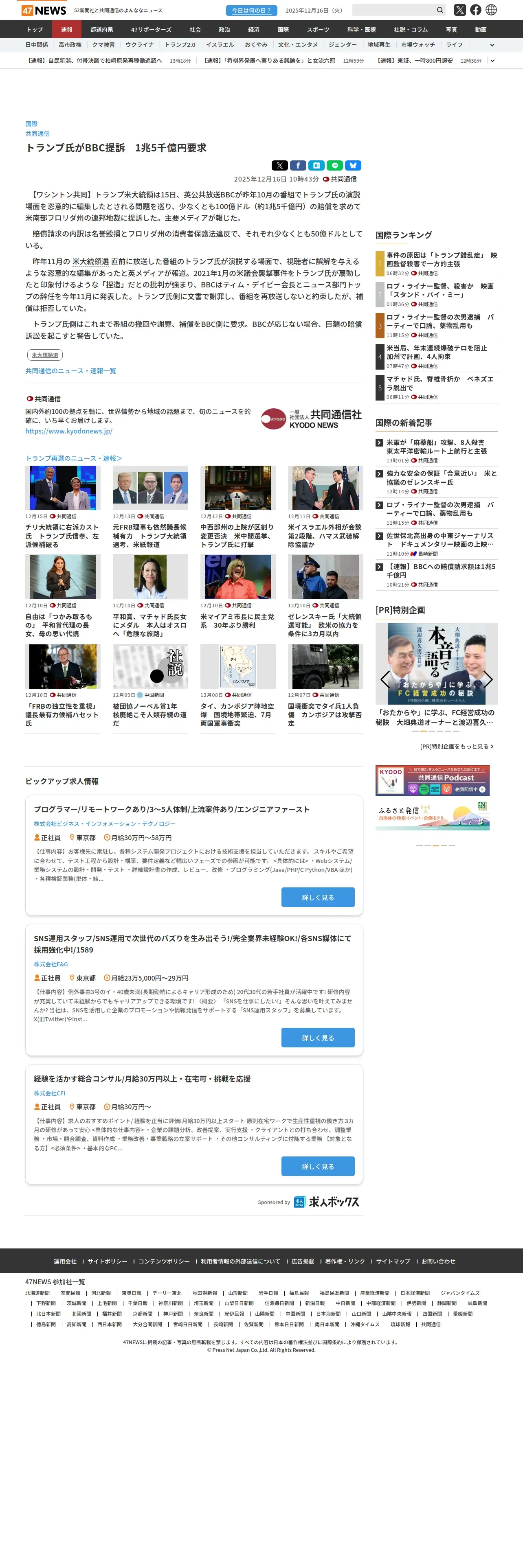The width and height of the screenshot is (523, 1568).
Task: Click 詳しく見る for 総合コンサル job
Action: pyautogui.click(x=318, y=1166)
